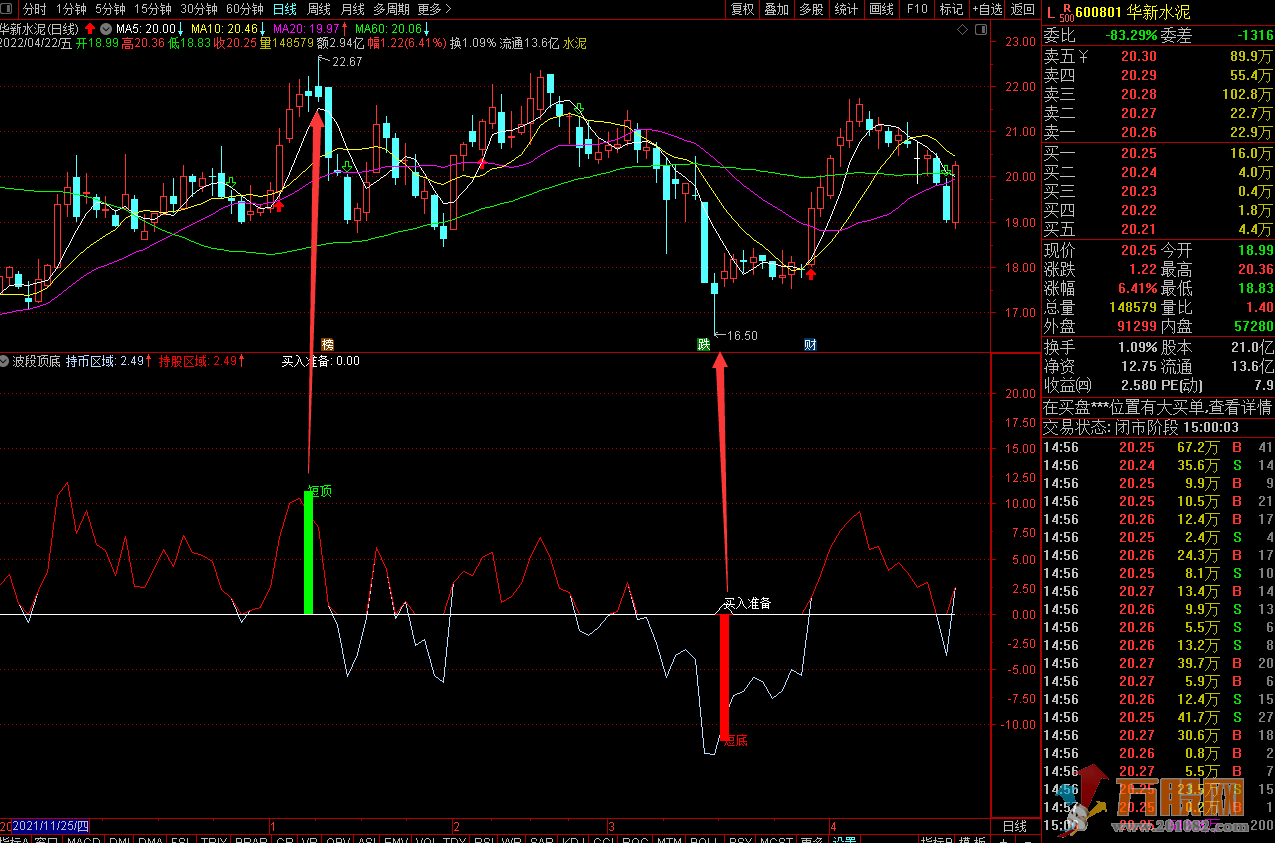
Task: Click the green 短顶 signal bar
Action: (309, 552)
